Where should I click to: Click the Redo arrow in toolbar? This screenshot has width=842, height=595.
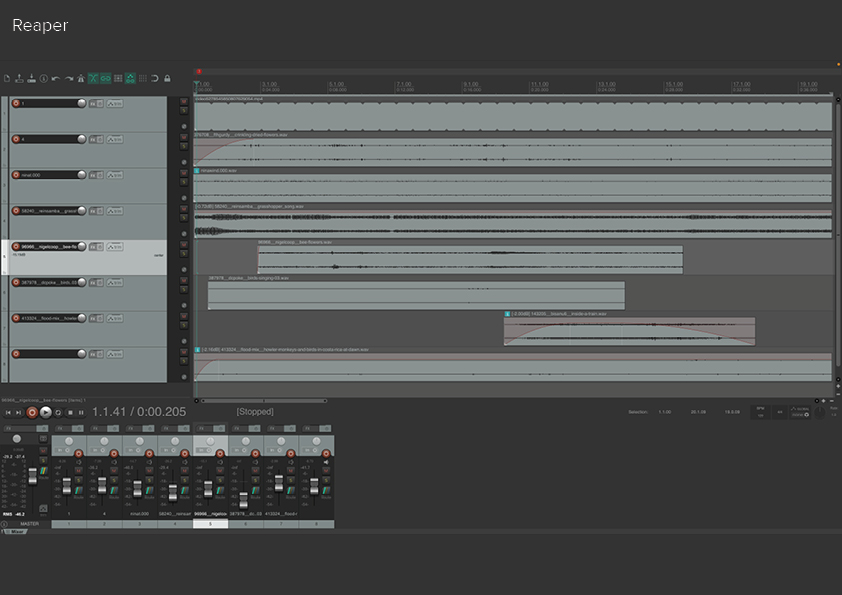(69, 78)
